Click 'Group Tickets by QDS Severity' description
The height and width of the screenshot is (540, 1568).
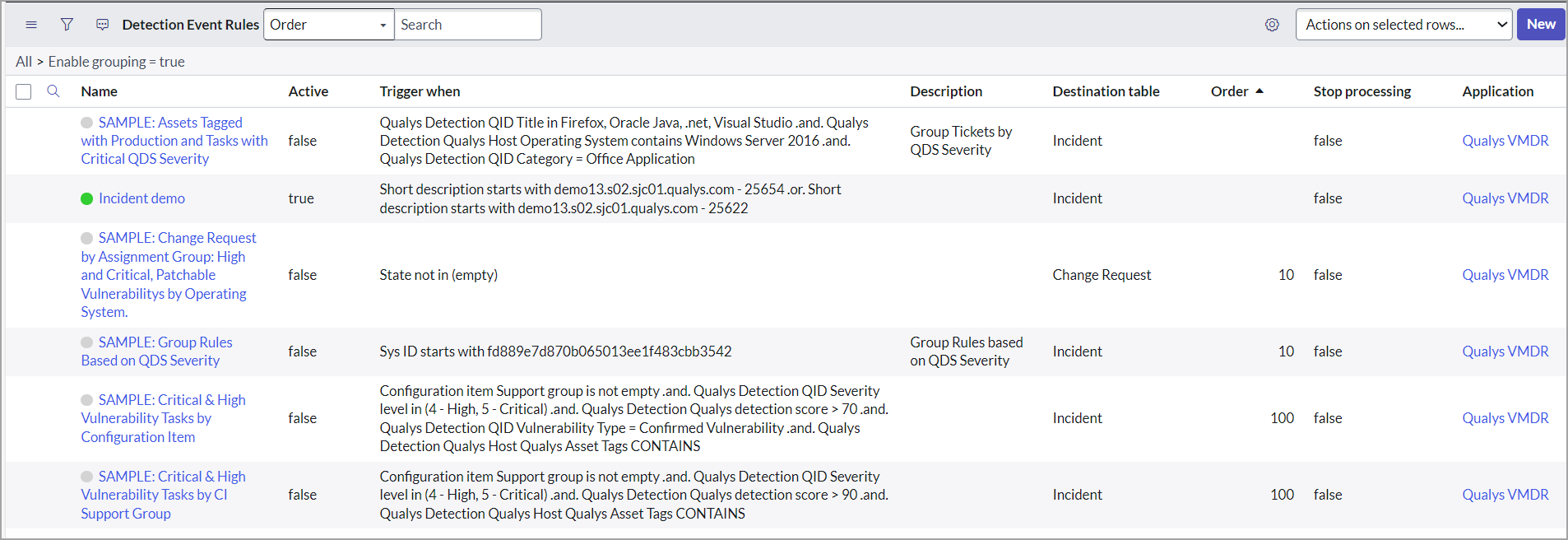[x=961, y=141]
